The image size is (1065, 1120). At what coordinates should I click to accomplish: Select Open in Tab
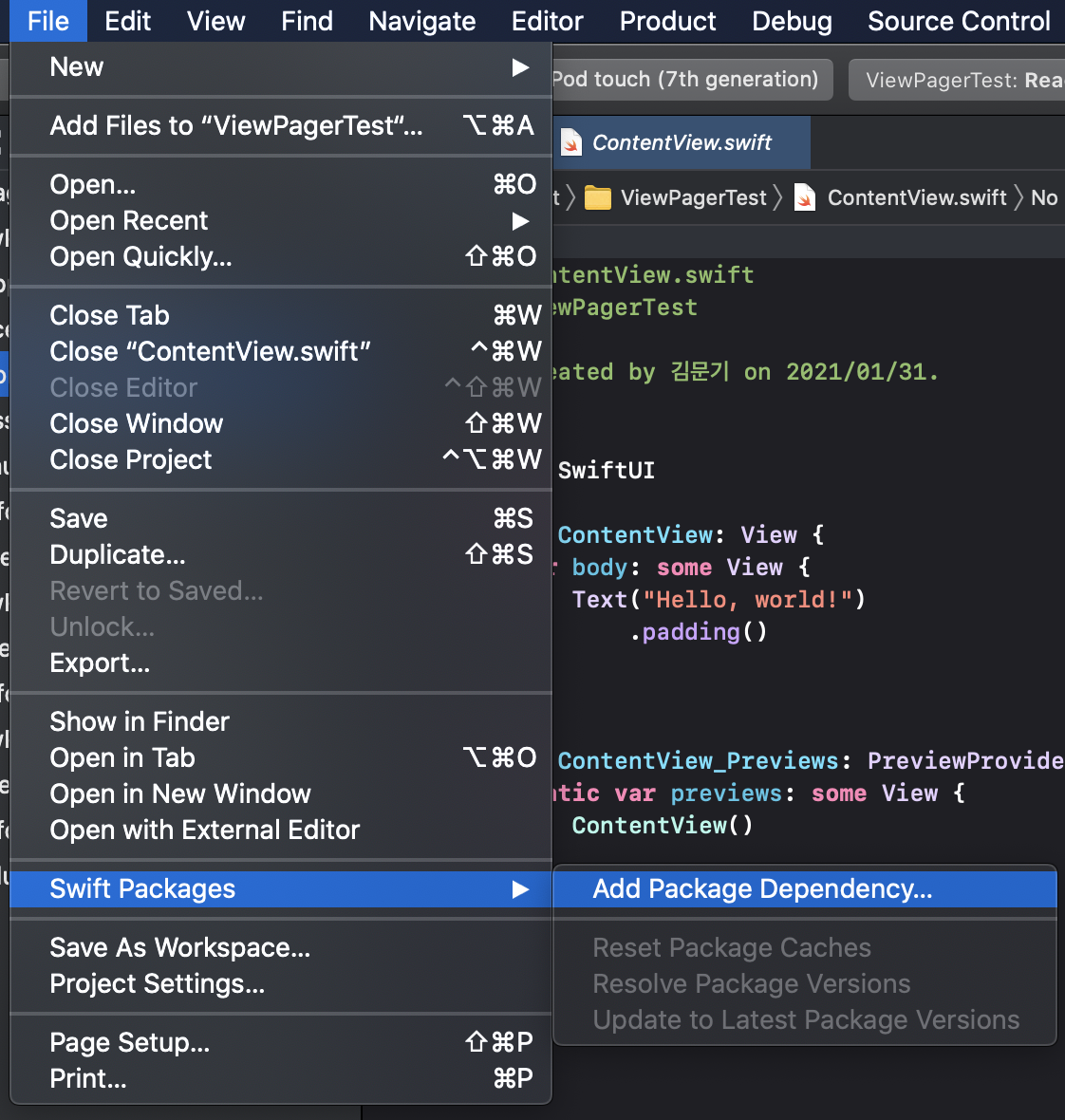tap(281, 757)
